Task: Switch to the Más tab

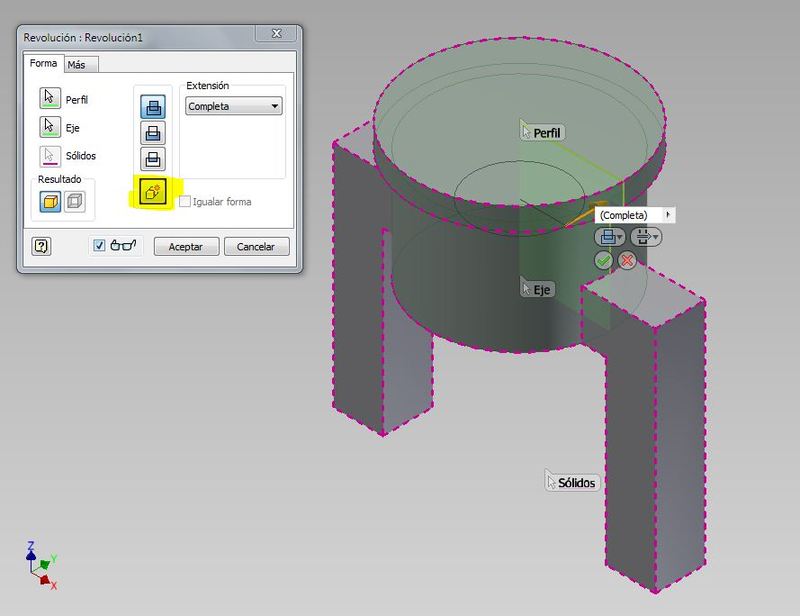Action: (x=76, y=65)
